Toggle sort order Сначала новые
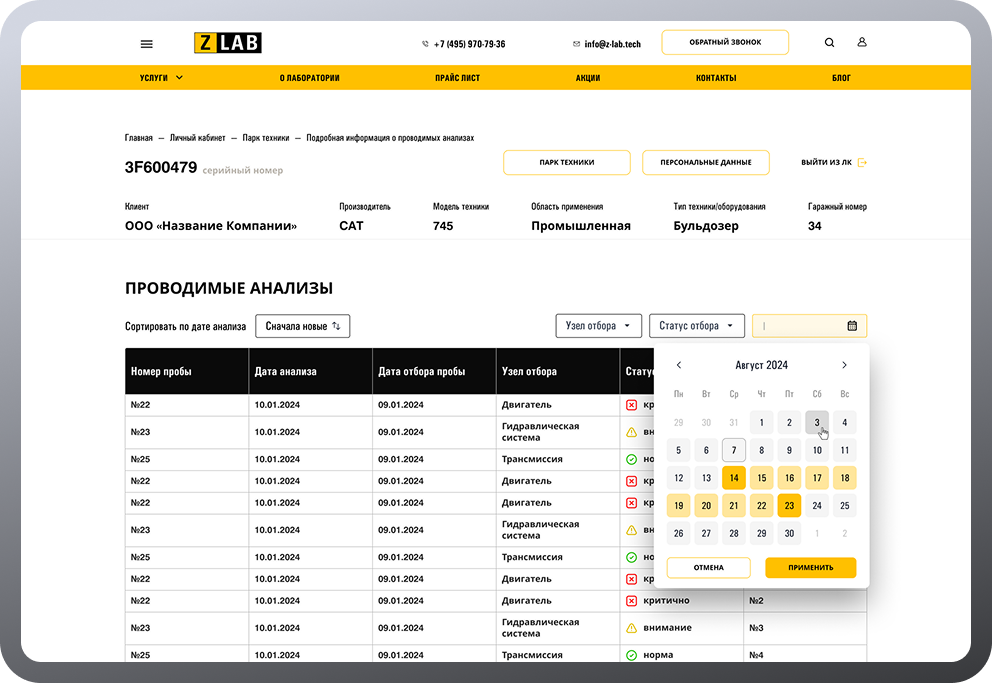 302,326
